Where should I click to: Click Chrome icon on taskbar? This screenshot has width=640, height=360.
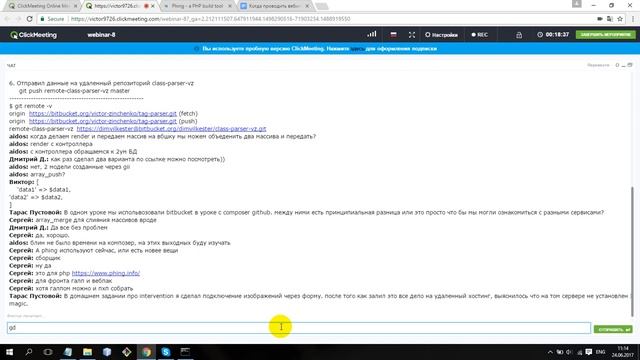pyautogui.click(x=146, y=352)
